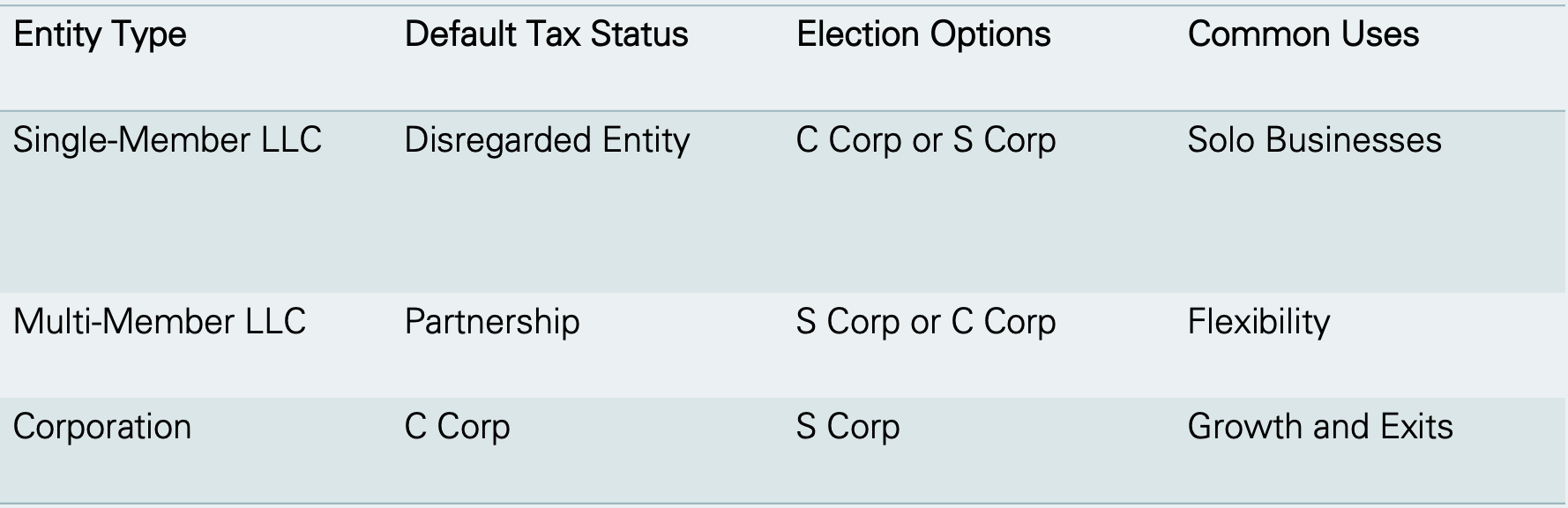Click the Partnership cell

[x=492, y=323]
